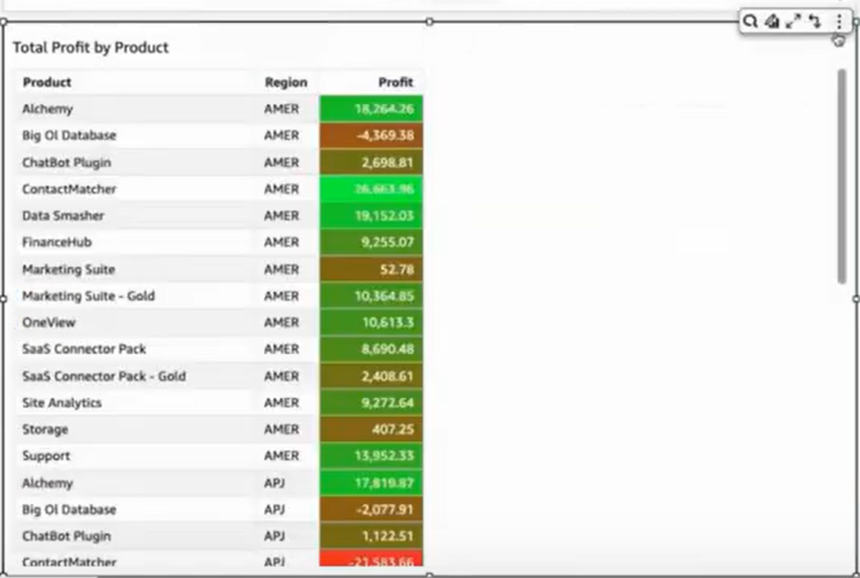Click Big Ol Database in the -2,077.91 row
The height and width of the screenshot is (578, 860).
[x=69, y=510]
